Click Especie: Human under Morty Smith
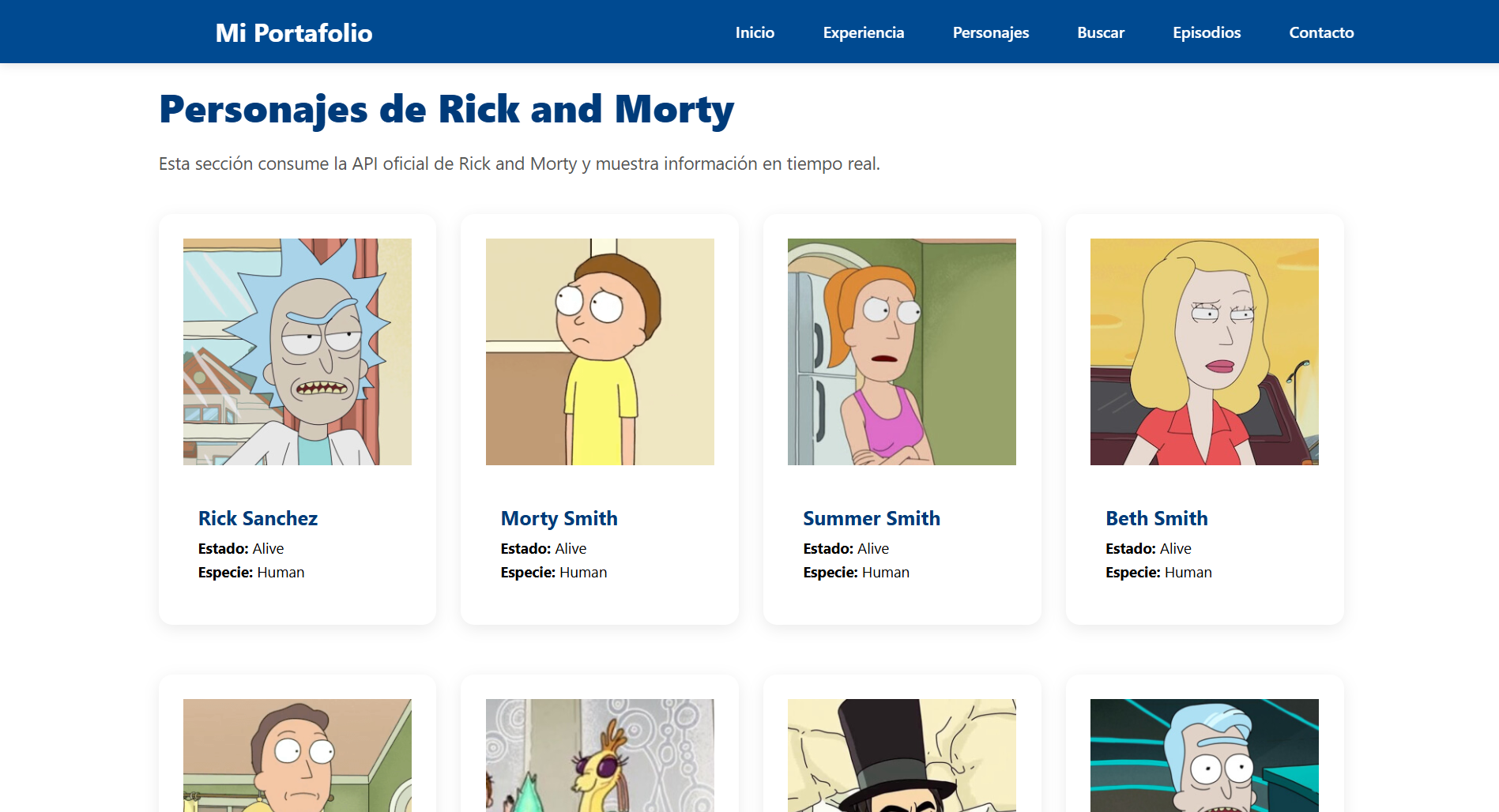Screen dimensions: 1499x812 (554, 572)
